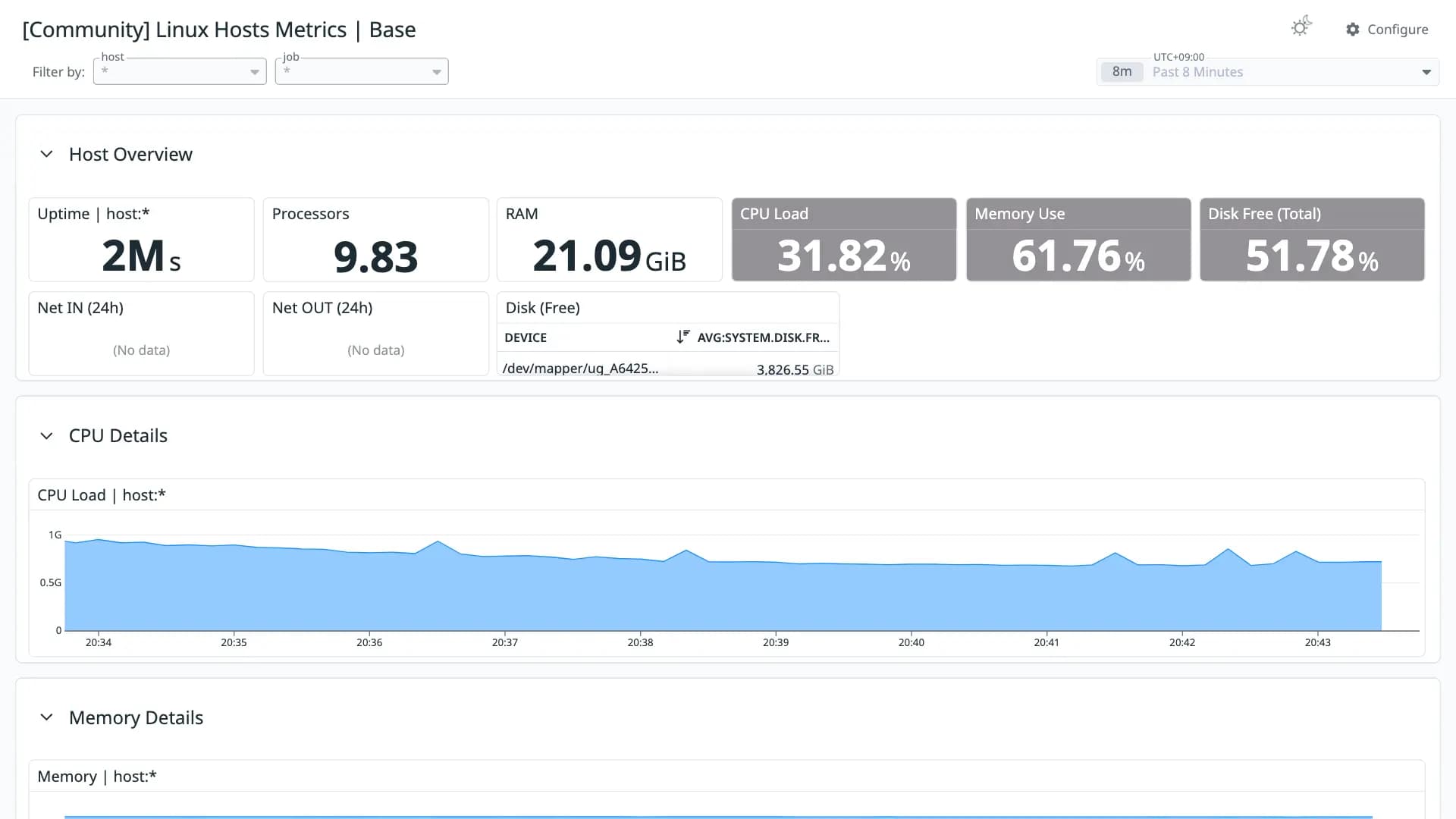The width and height of the screenshot is (1456, 819).
Task: Select the Memory Use 61.76% widget
Action: 1078,240
